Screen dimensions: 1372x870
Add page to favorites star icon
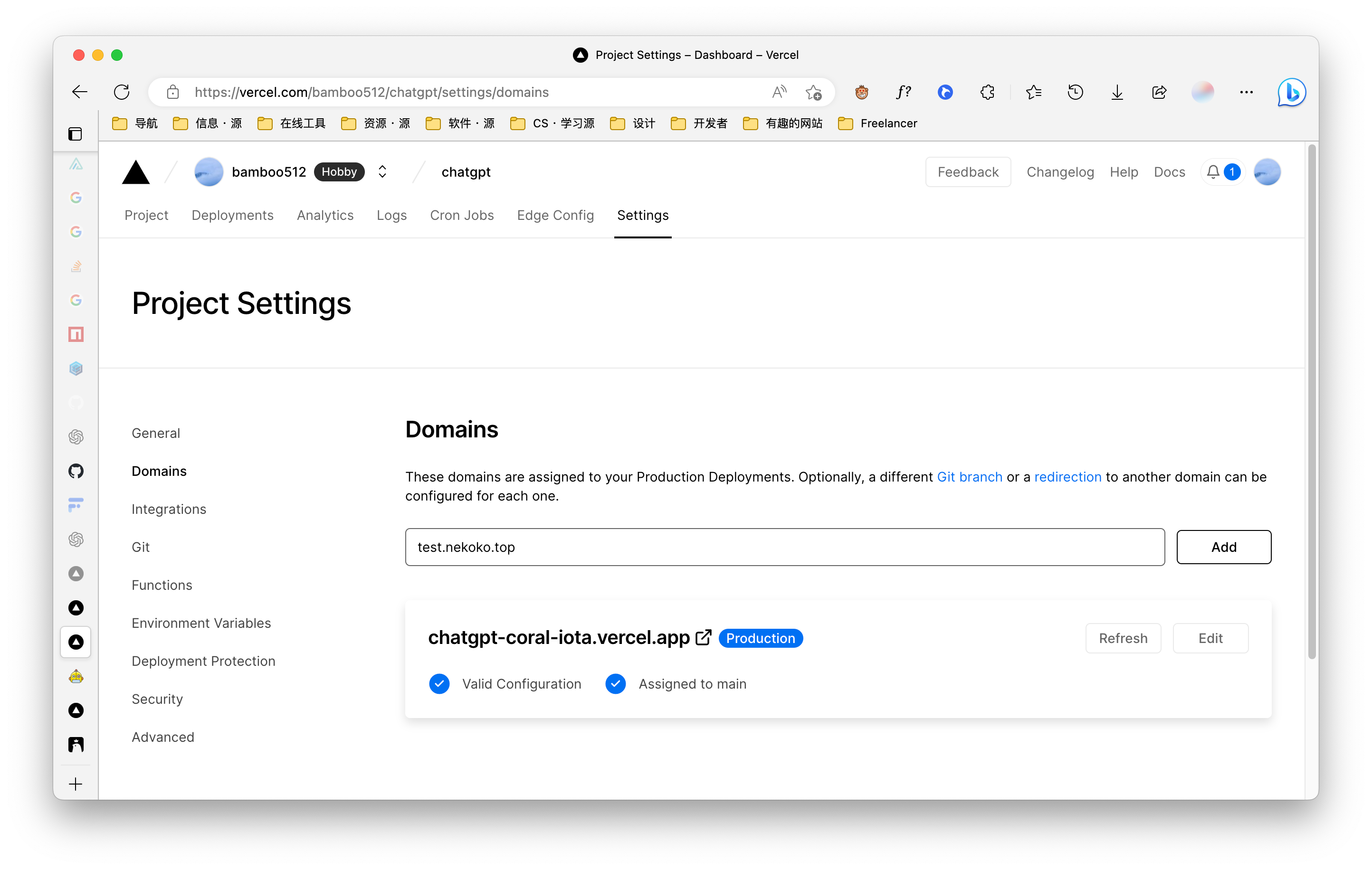click(x=814, y=92)
